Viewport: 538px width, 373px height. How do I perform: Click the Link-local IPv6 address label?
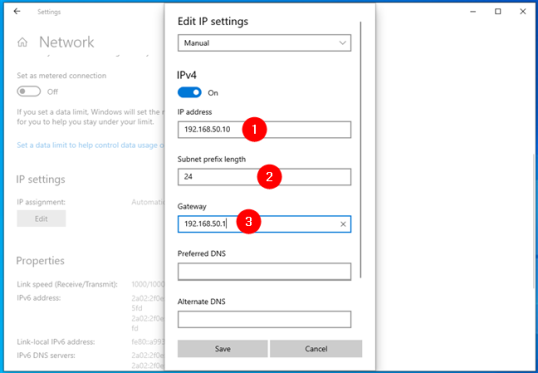(56, 342)
